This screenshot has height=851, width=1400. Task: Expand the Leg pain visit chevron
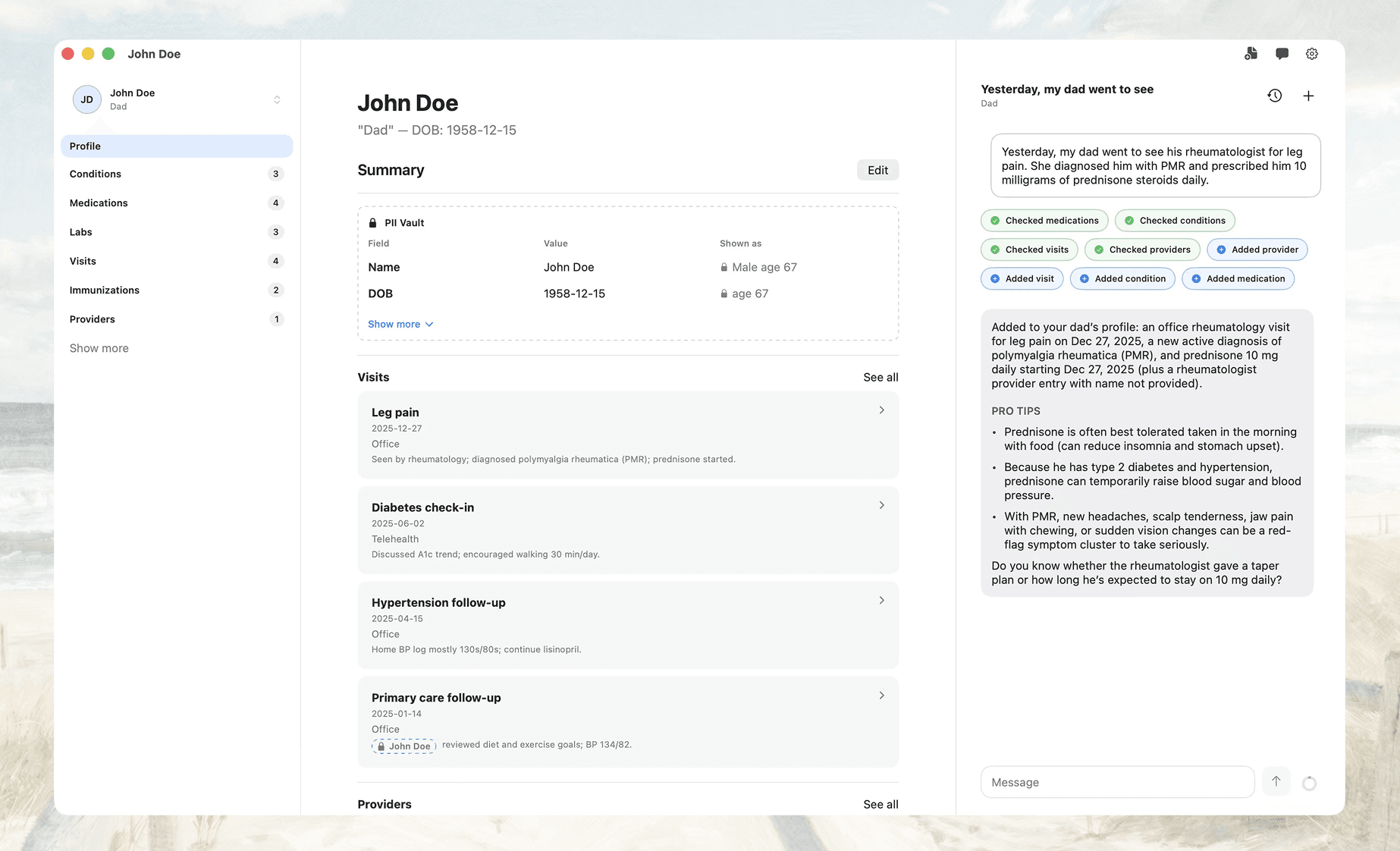(x=881, y=410)
